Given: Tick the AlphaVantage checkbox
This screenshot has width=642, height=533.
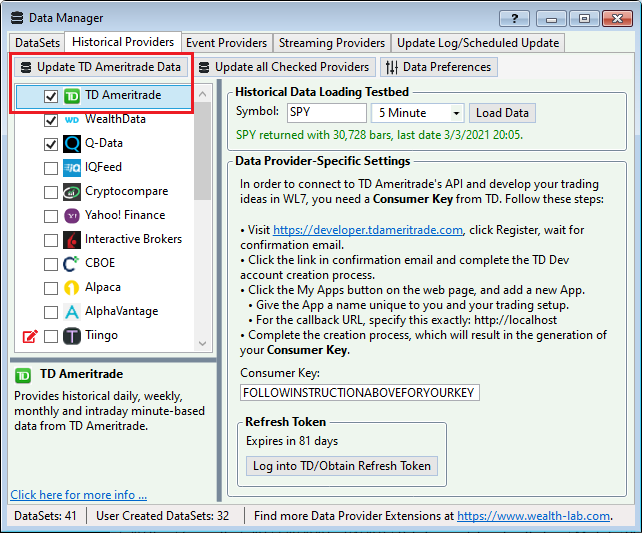Looking at the screenshot, I should 51,312.
